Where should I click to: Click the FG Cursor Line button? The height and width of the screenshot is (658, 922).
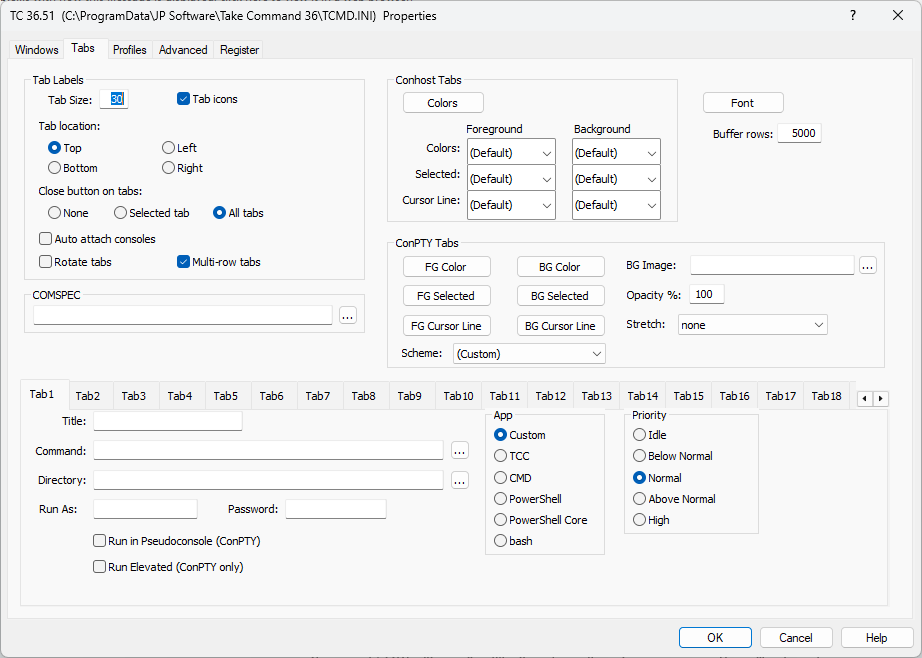pos(446,326)
